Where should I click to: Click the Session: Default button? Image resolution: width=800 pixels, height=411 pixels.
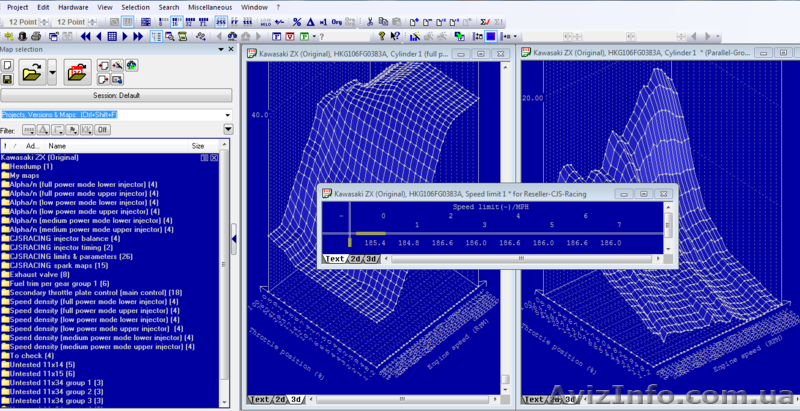[x=116, y=96]
